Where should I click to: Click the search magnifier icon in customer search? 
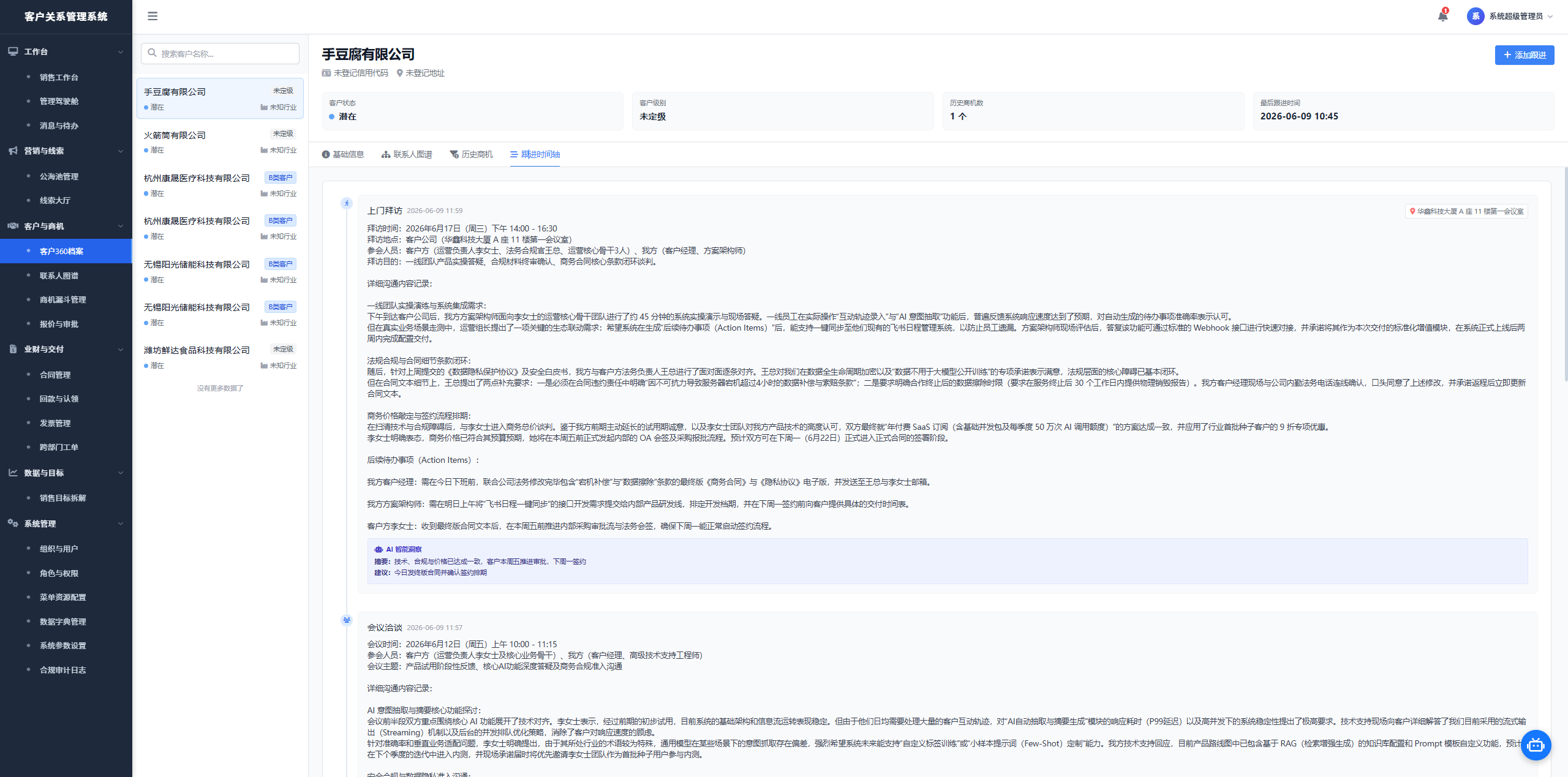(153, 53)
